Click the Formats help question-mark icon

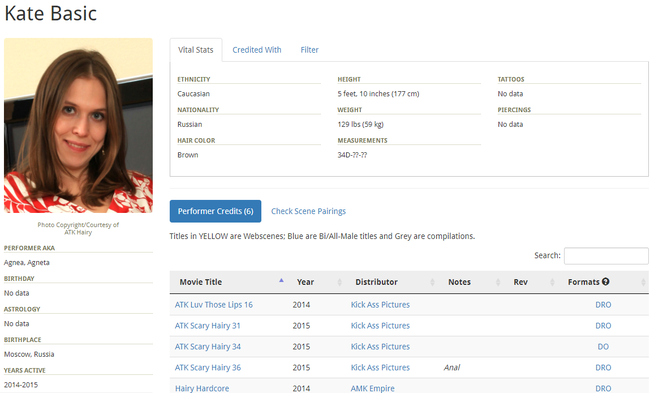[x=606, y=282]
